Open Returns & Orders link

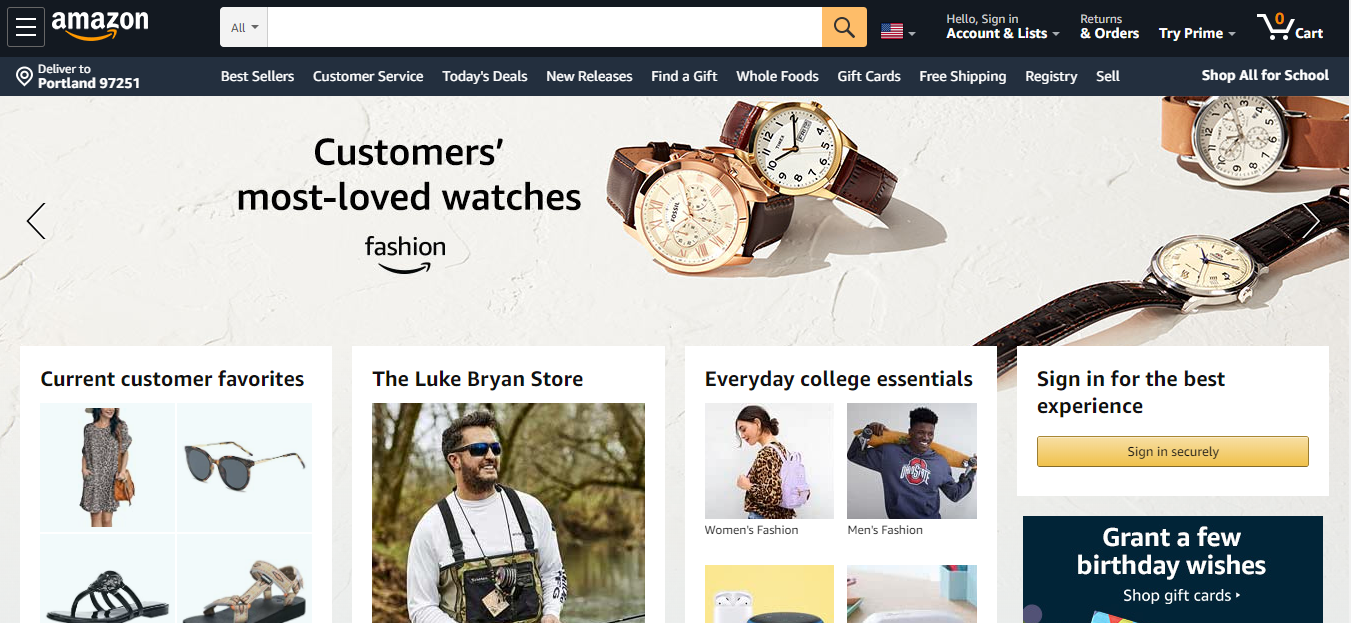pos(1109,27)
